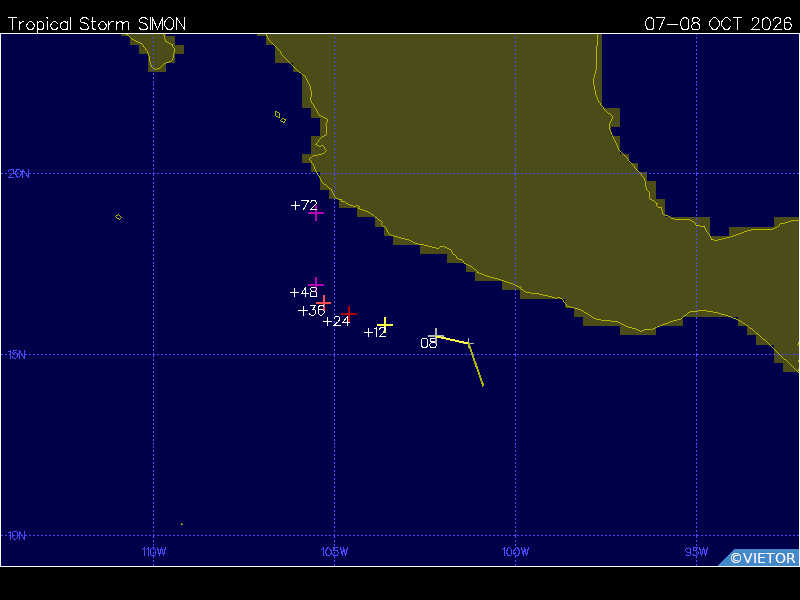Click the 15N latitude label

pyautogui.click(x=17, y=355)
